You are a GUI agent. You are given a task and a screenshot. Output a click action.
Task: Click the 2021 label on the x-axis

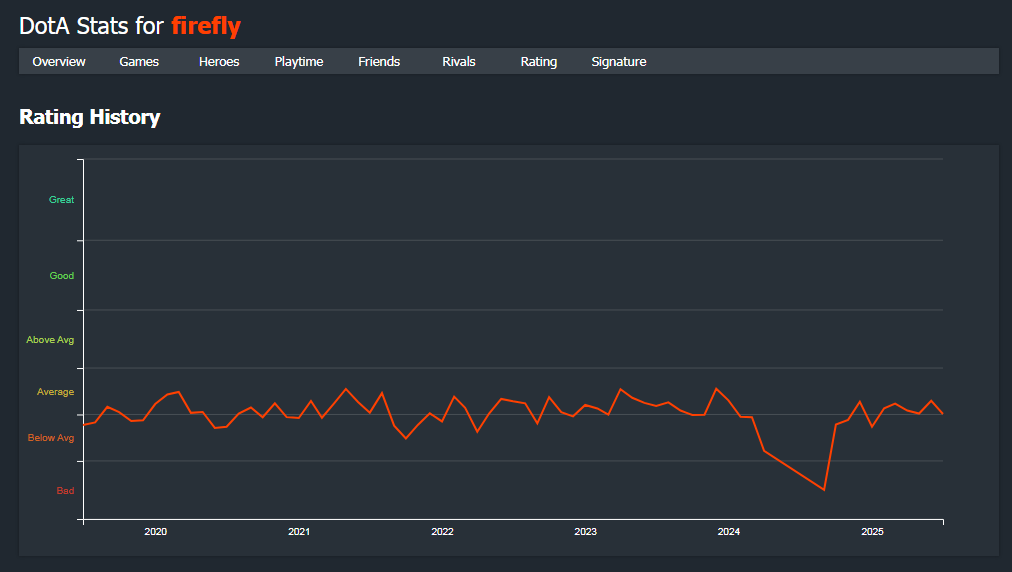(299, 531)
